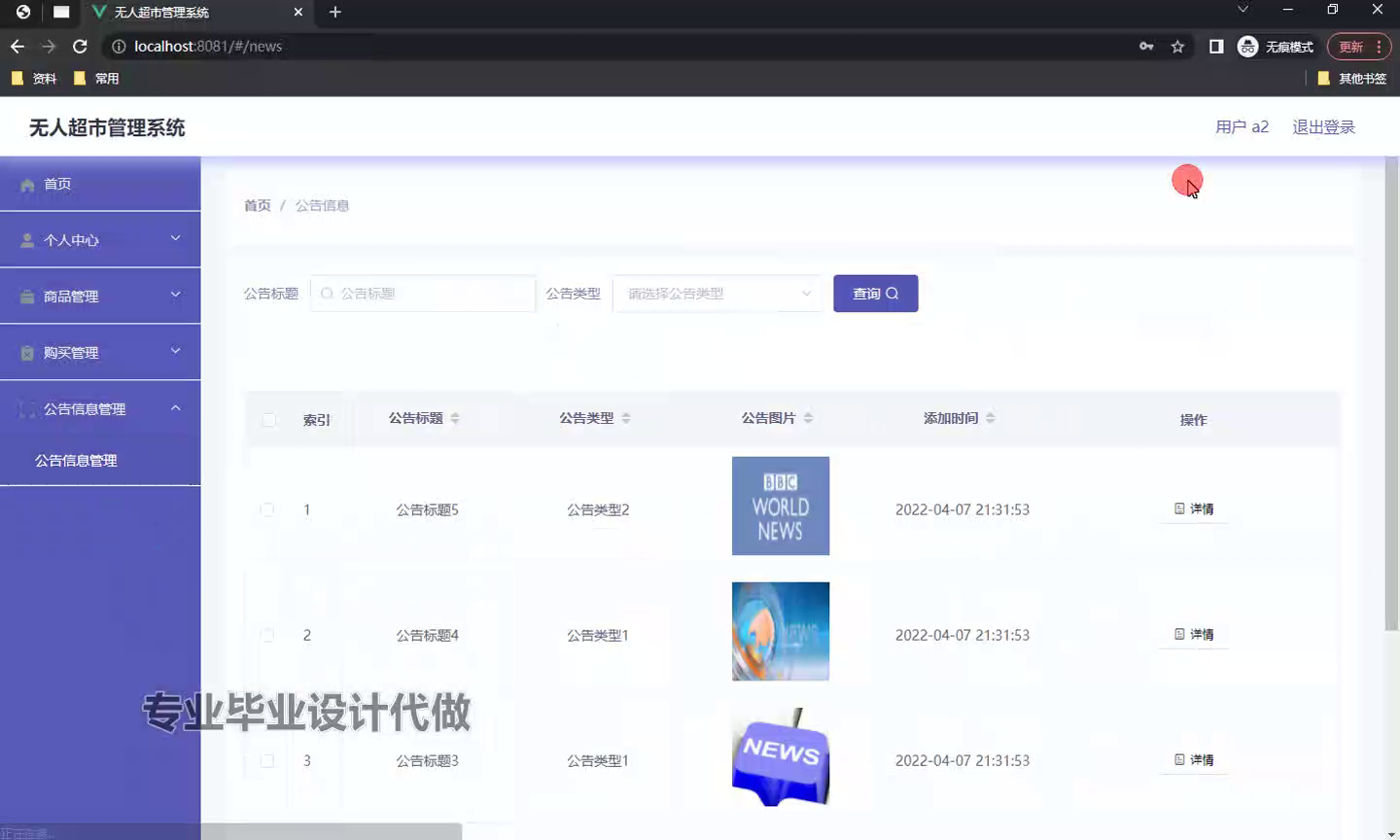Sort the table by 添加时间 arrows
1400x840 pixels.
(990, 418)
